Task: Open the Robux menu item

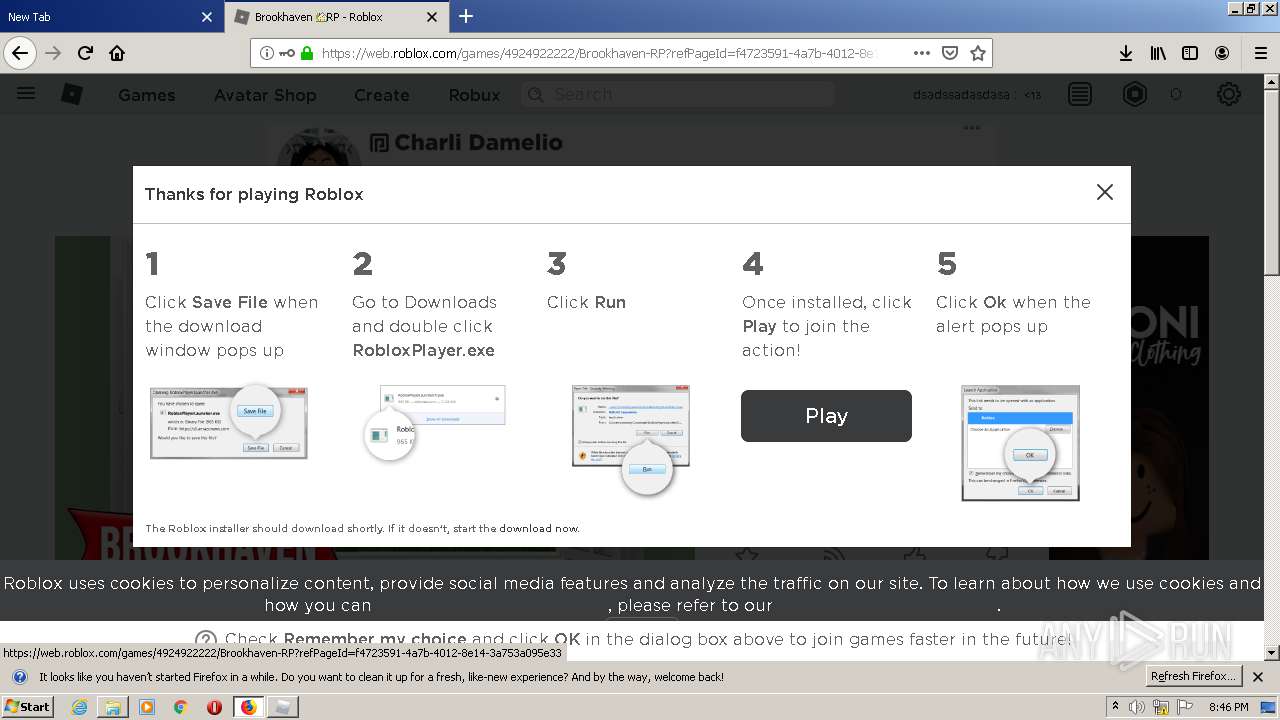Action: (x=474, y=95)
